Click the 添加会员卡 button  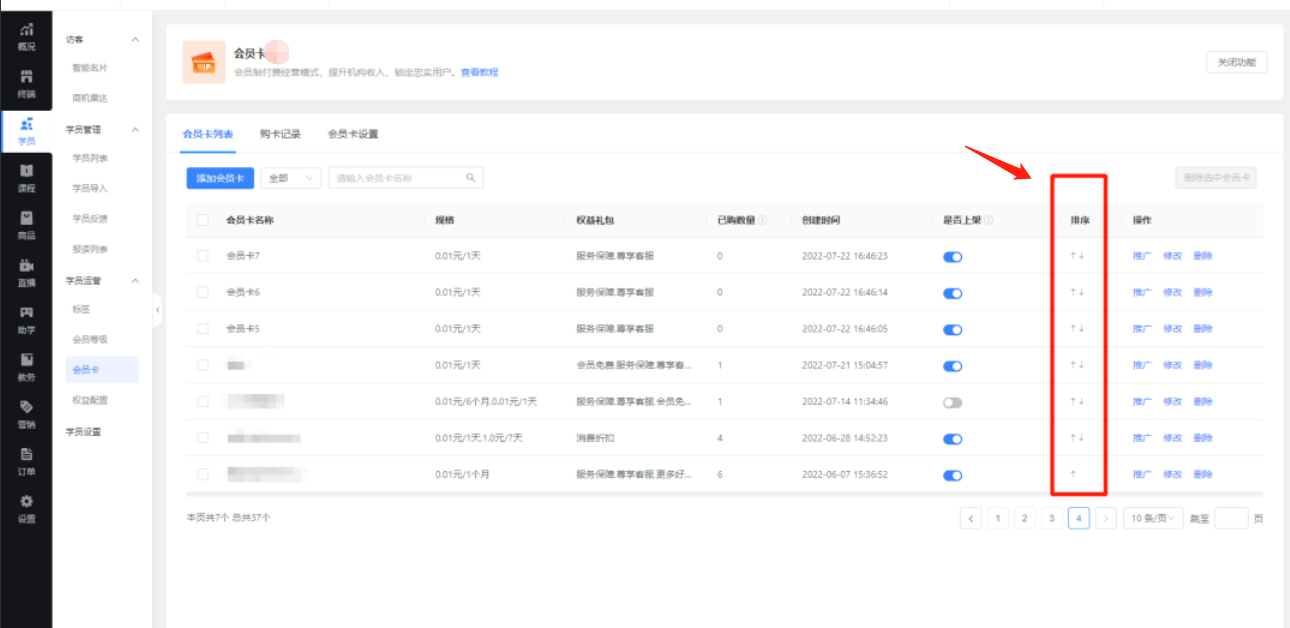tap(220, 178)
